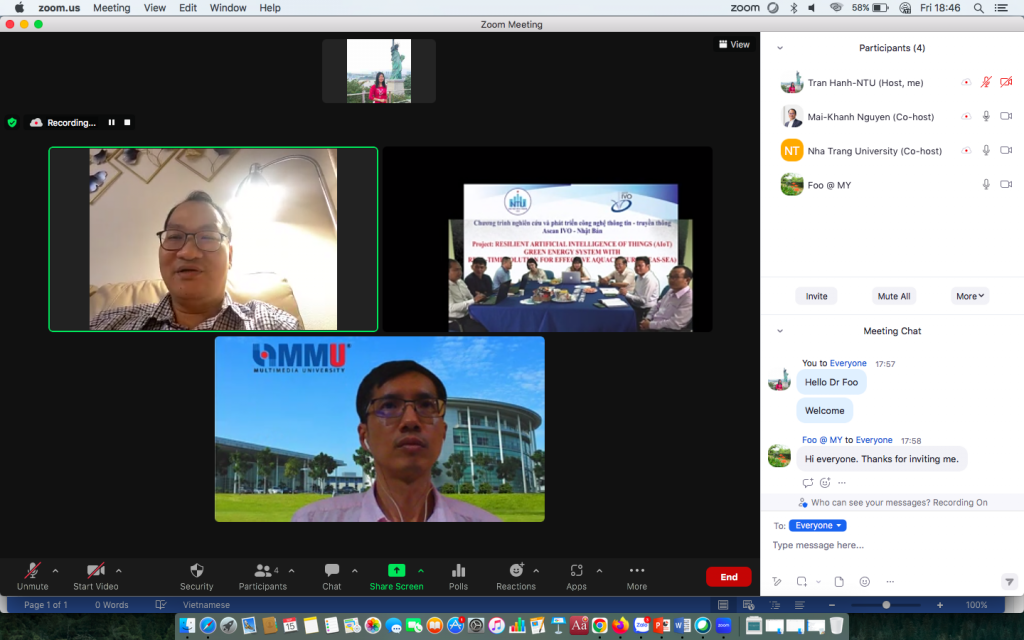
Task: Launch Polls from the meeting toolbar
Action: click(458, 570)
